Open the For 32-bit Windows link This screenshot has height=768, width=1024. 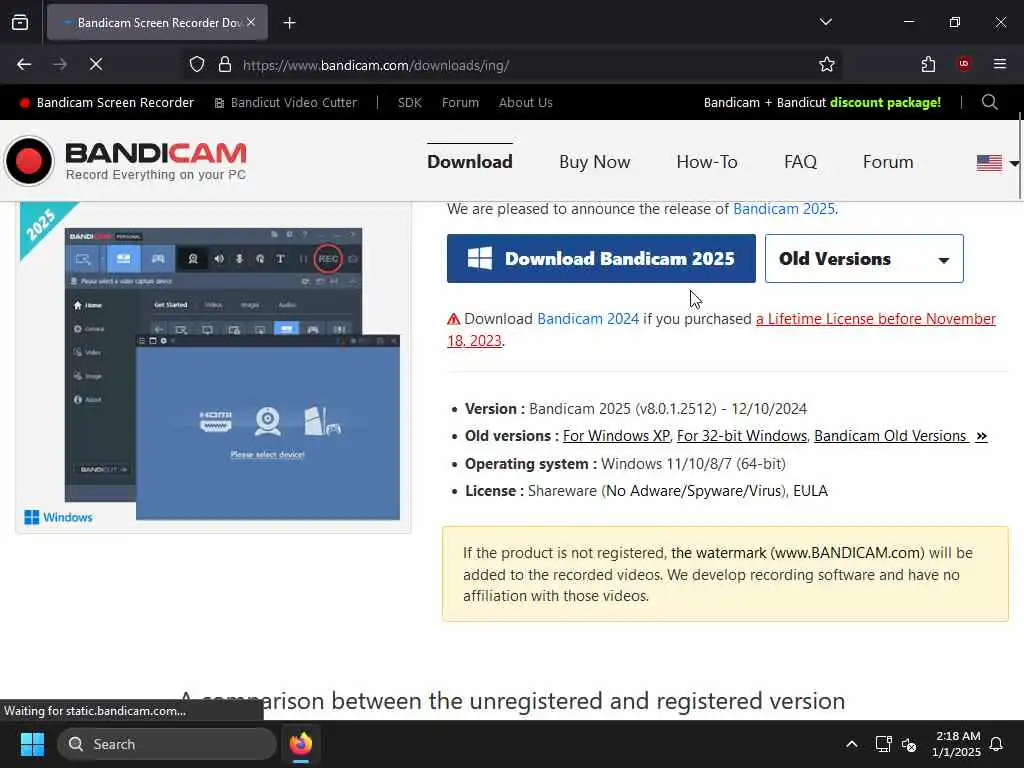742,436
